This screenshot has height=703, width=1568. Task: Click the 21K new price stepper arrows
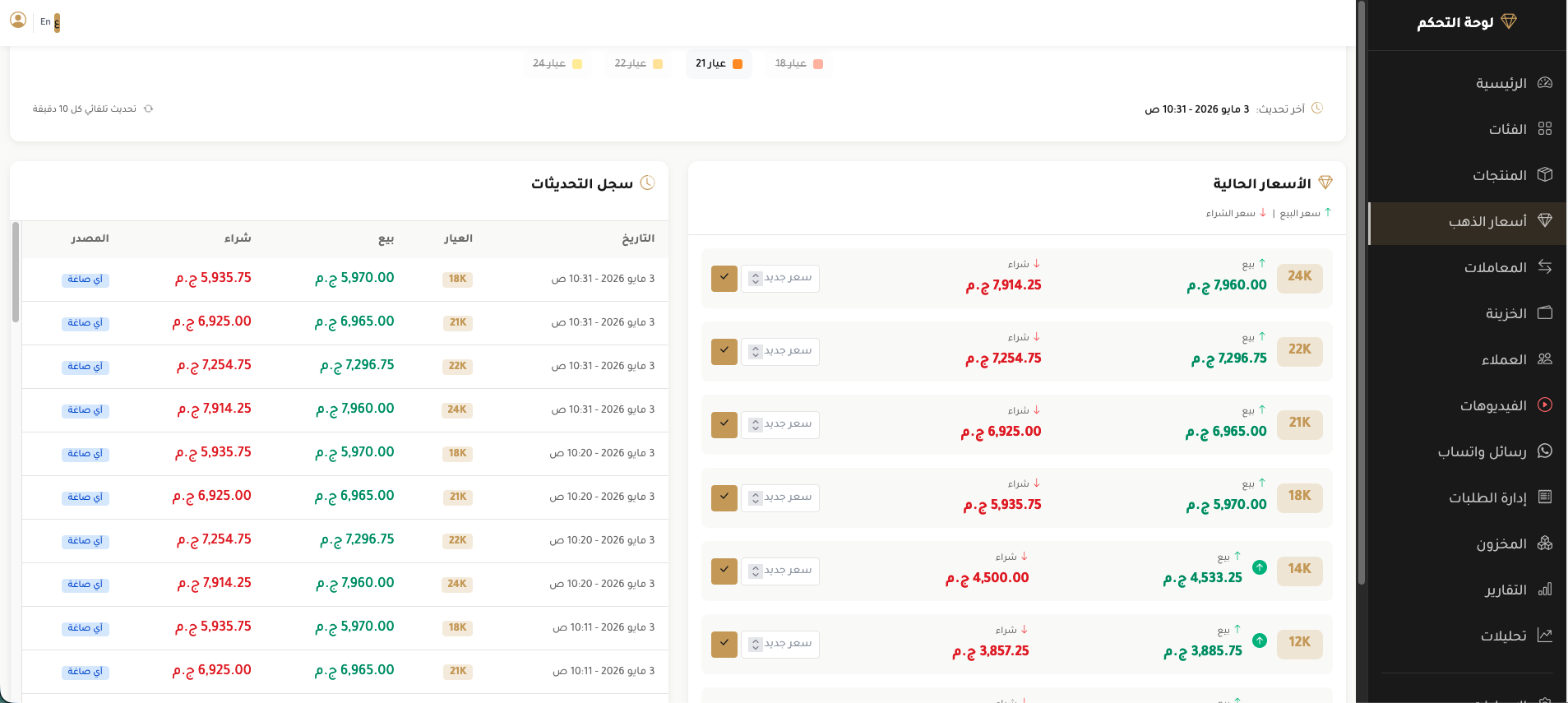(755, 425)
